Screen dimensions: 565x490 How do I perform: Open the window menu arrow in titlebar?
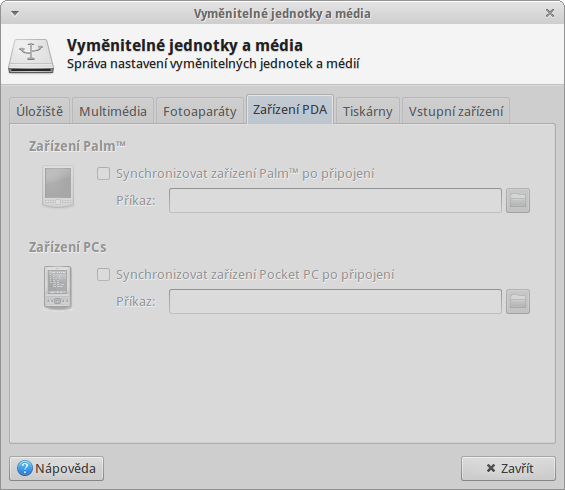(15, 13)
